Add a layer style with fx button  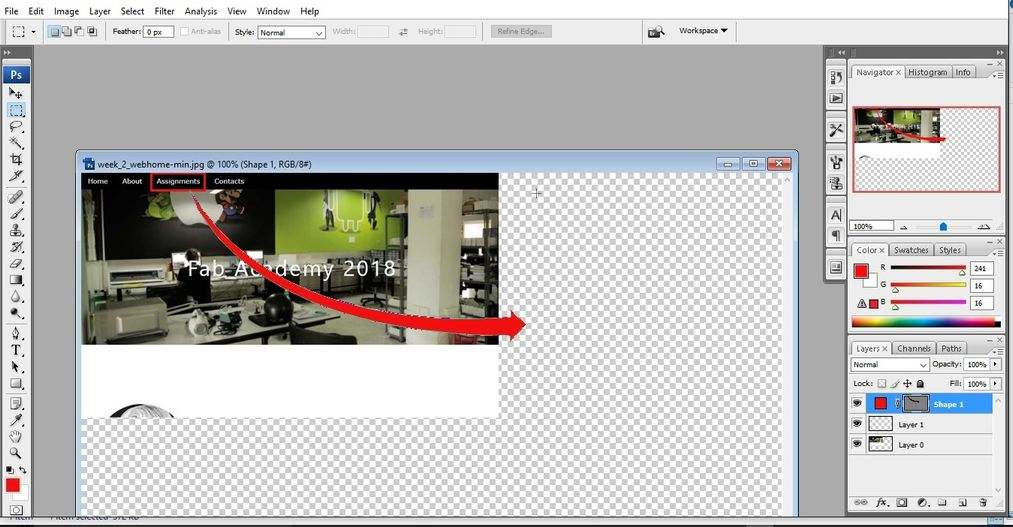881,502
